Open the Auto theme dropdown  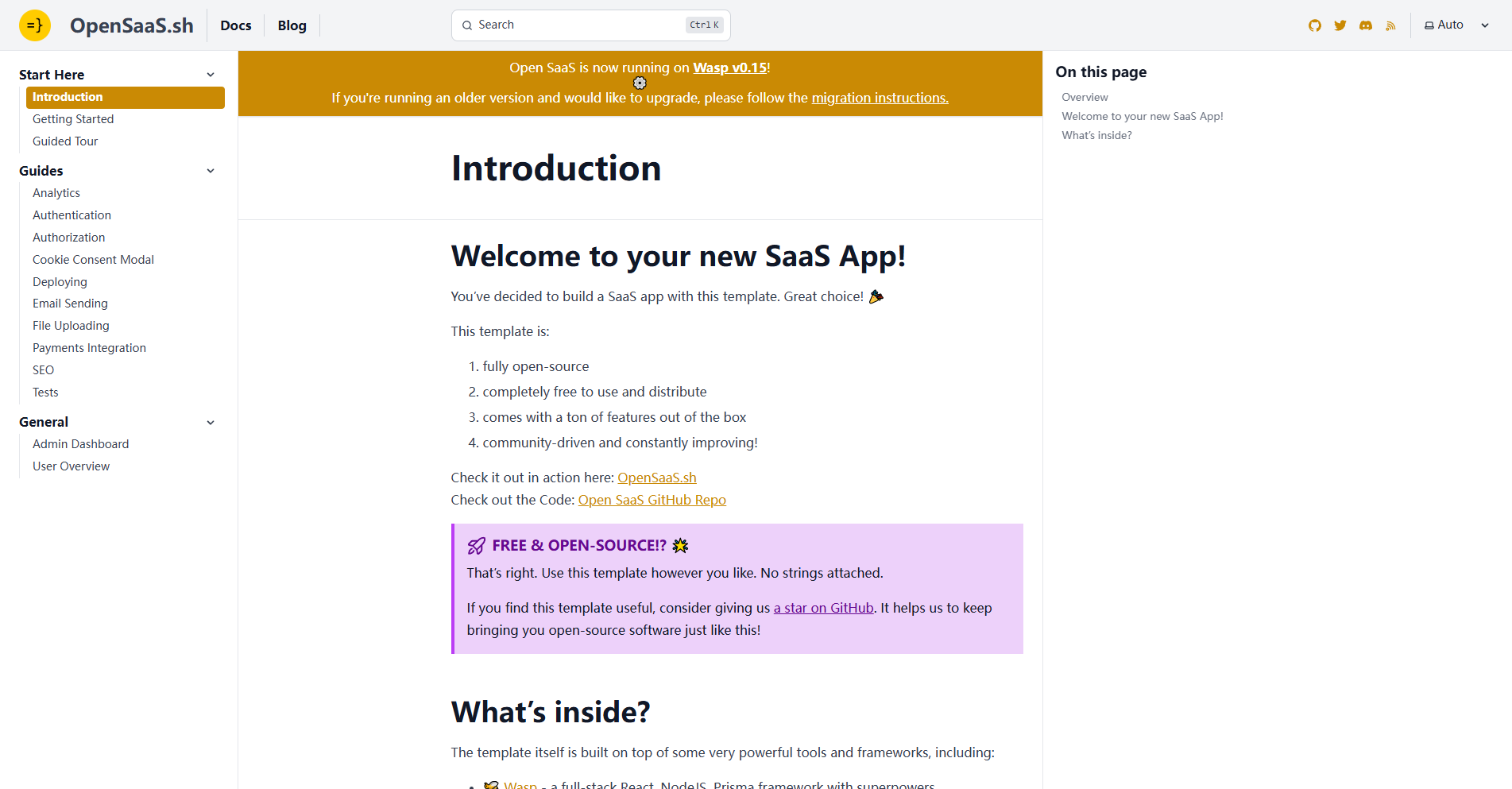(x=1456, y=25)
